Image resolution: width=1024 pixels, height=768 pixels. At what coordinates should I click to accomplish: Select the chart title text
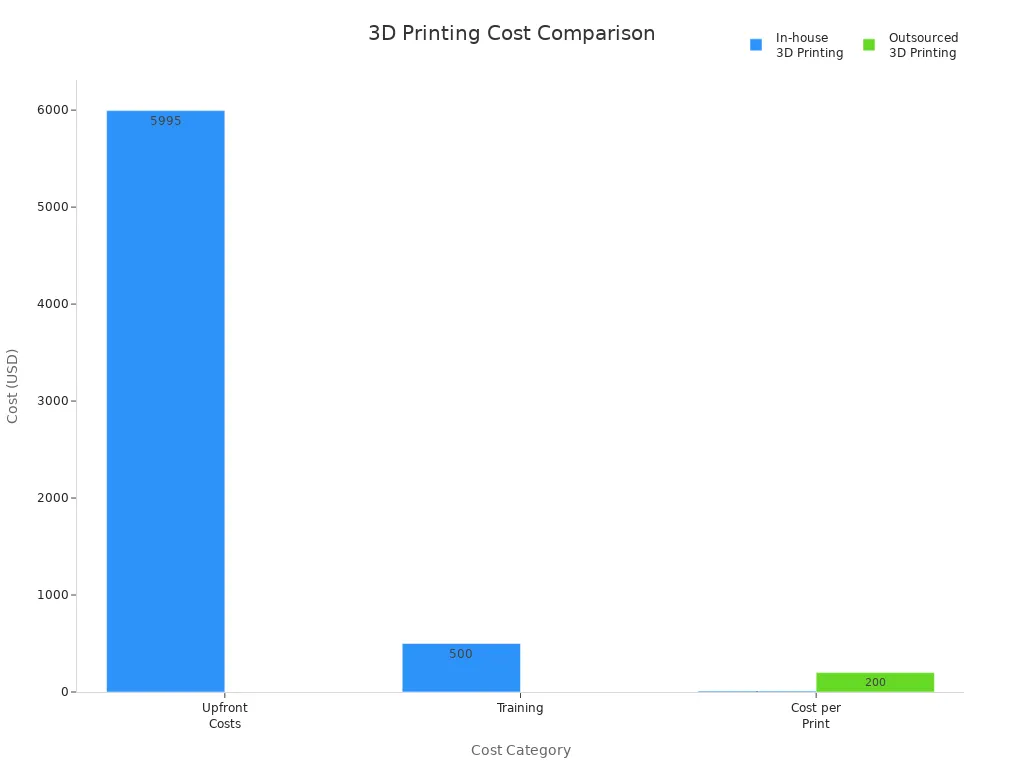[511, 33]
